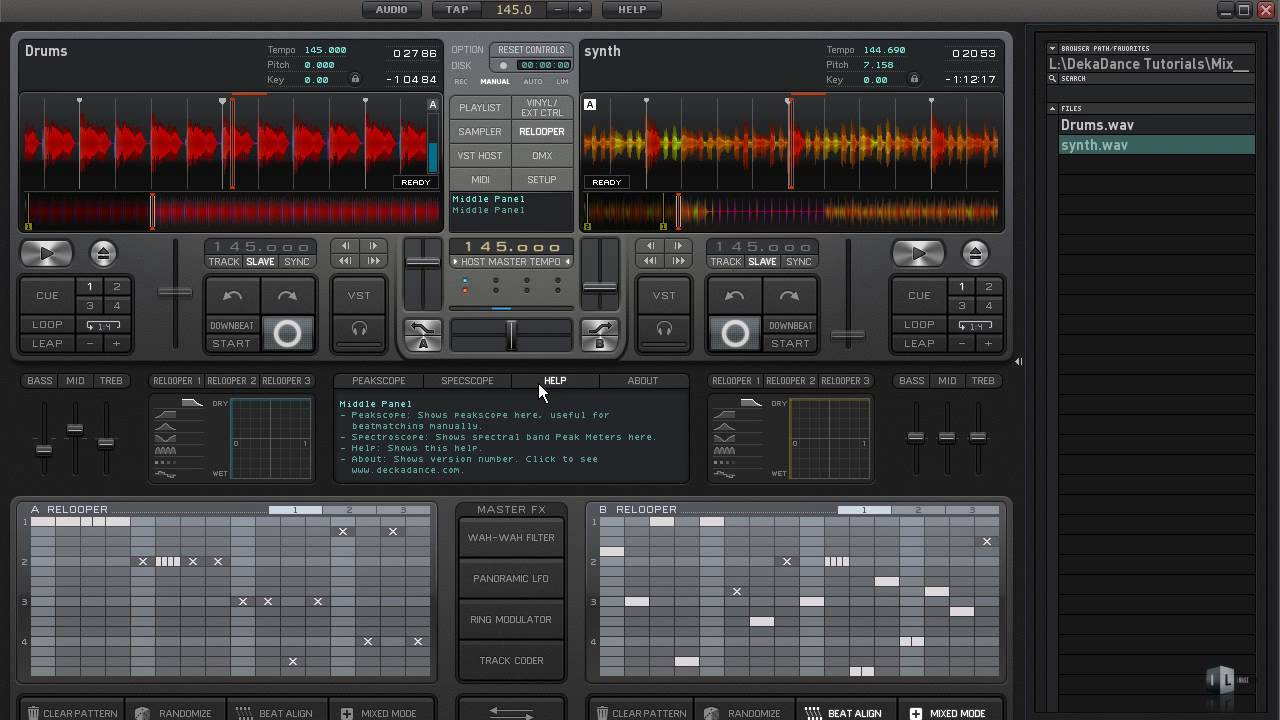1280x720 pixels.
Task: Randomize the B Relooper pattern
Action: pos(745,713)
